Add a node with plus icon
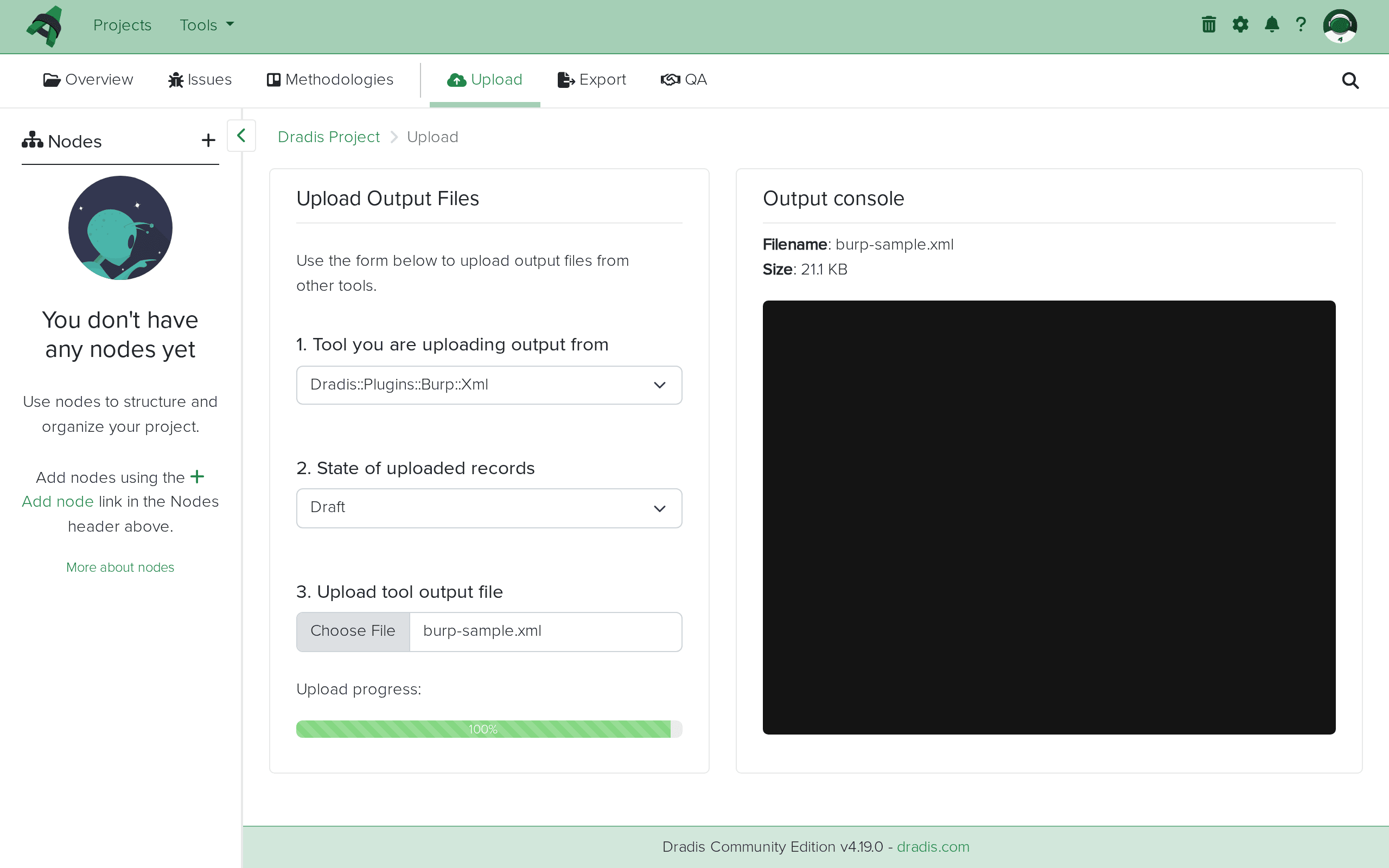 (x=208, y=141)
